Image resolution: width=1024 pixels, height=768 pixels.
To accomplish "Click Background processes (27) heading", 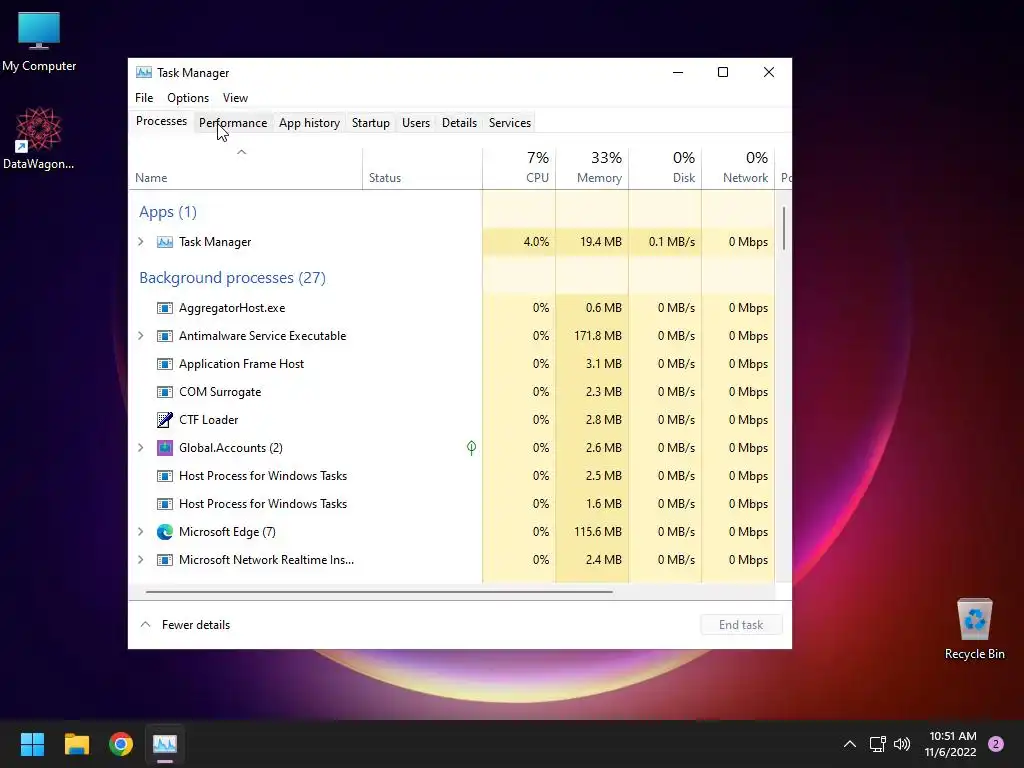I will tap(232, 278).
